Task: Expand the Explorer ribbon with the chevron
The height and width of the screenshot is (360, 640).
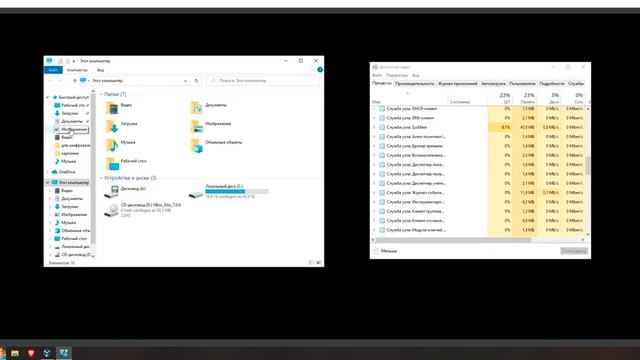Action: click(313, 70)
